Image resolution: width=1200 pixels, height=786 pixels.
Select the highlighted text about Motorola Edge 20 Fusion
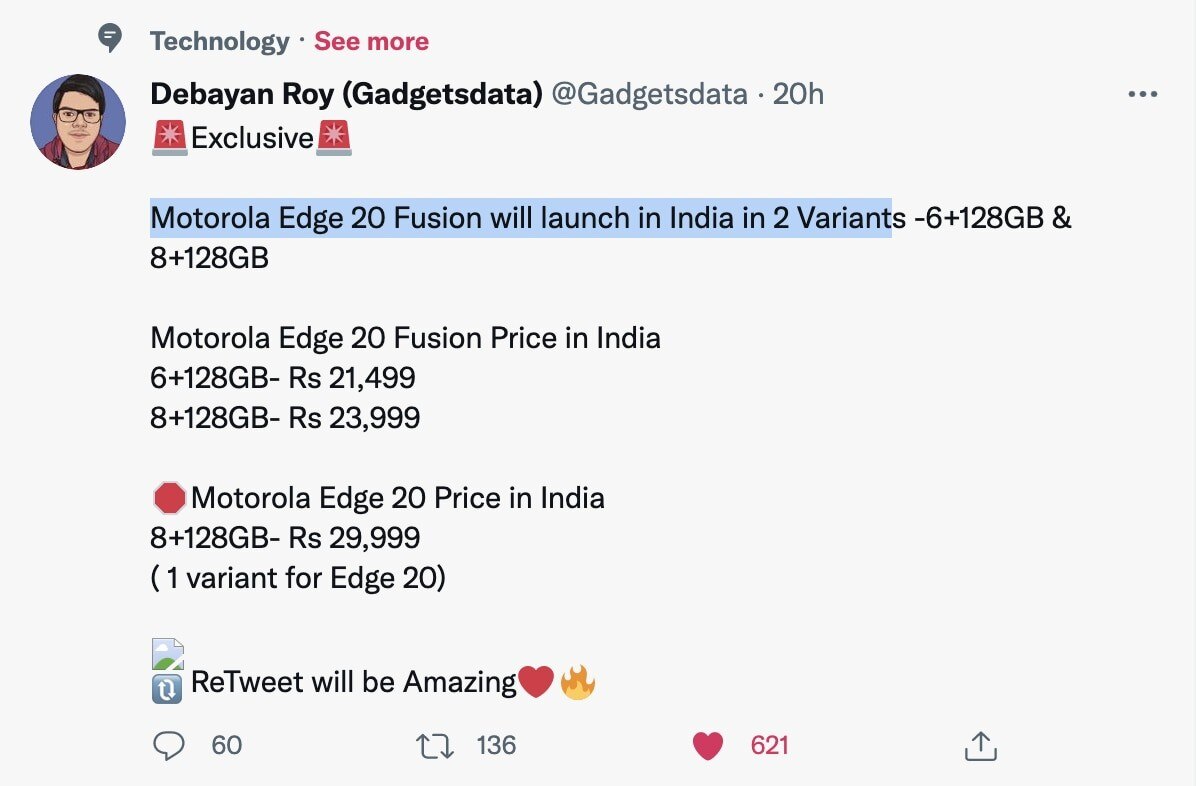pos(520,217)
